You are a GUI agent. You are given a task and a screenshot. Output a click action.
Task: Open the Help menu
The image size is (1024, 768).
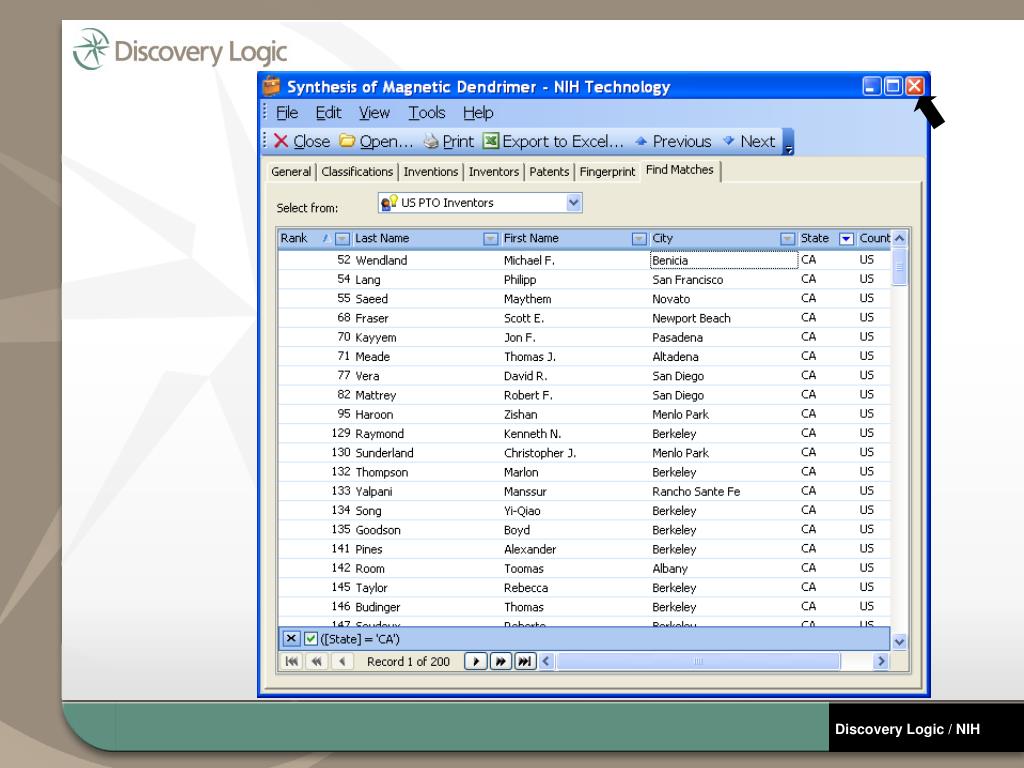click(478, 112)
